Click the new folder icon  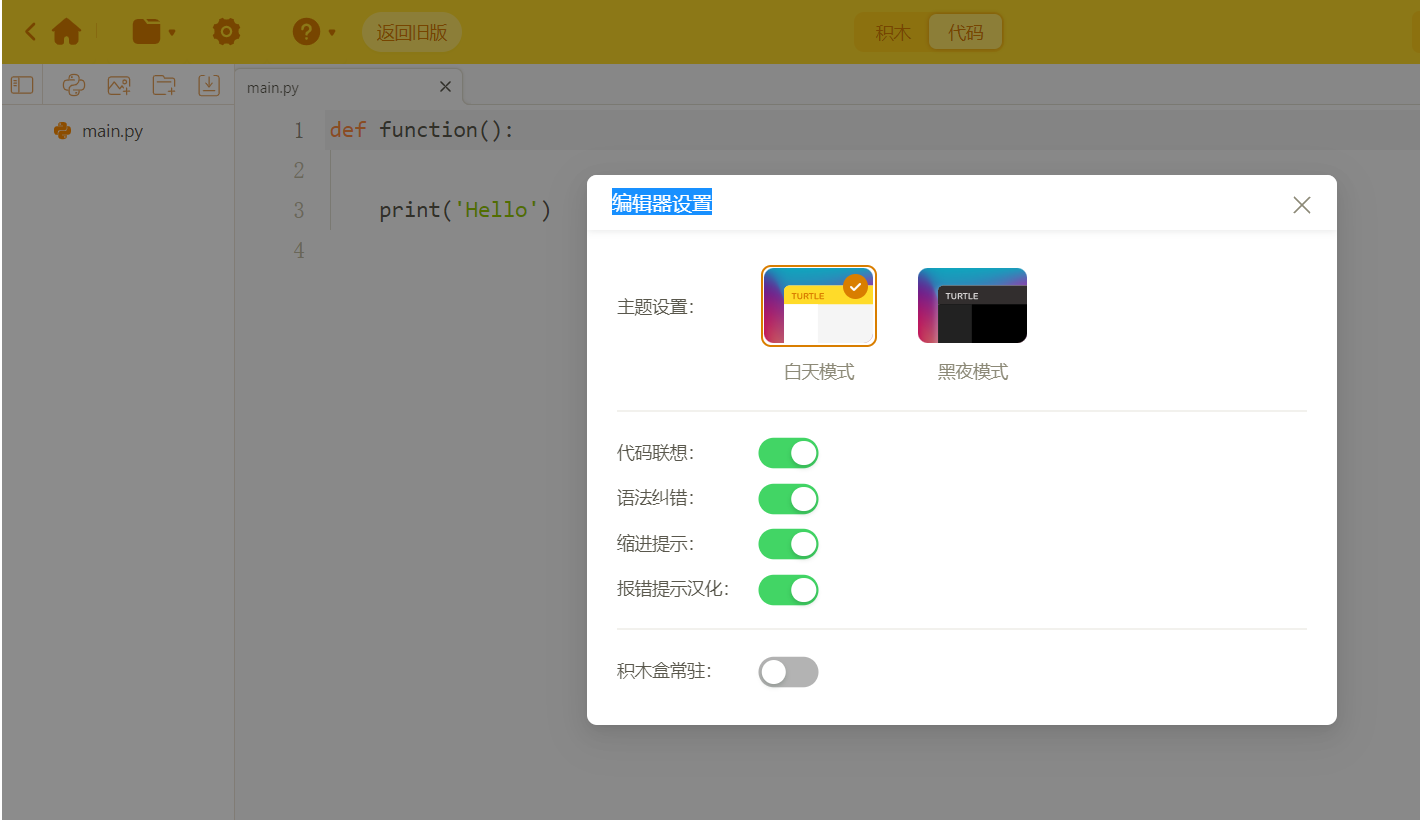pyautogui.click(x=164, y=86)
